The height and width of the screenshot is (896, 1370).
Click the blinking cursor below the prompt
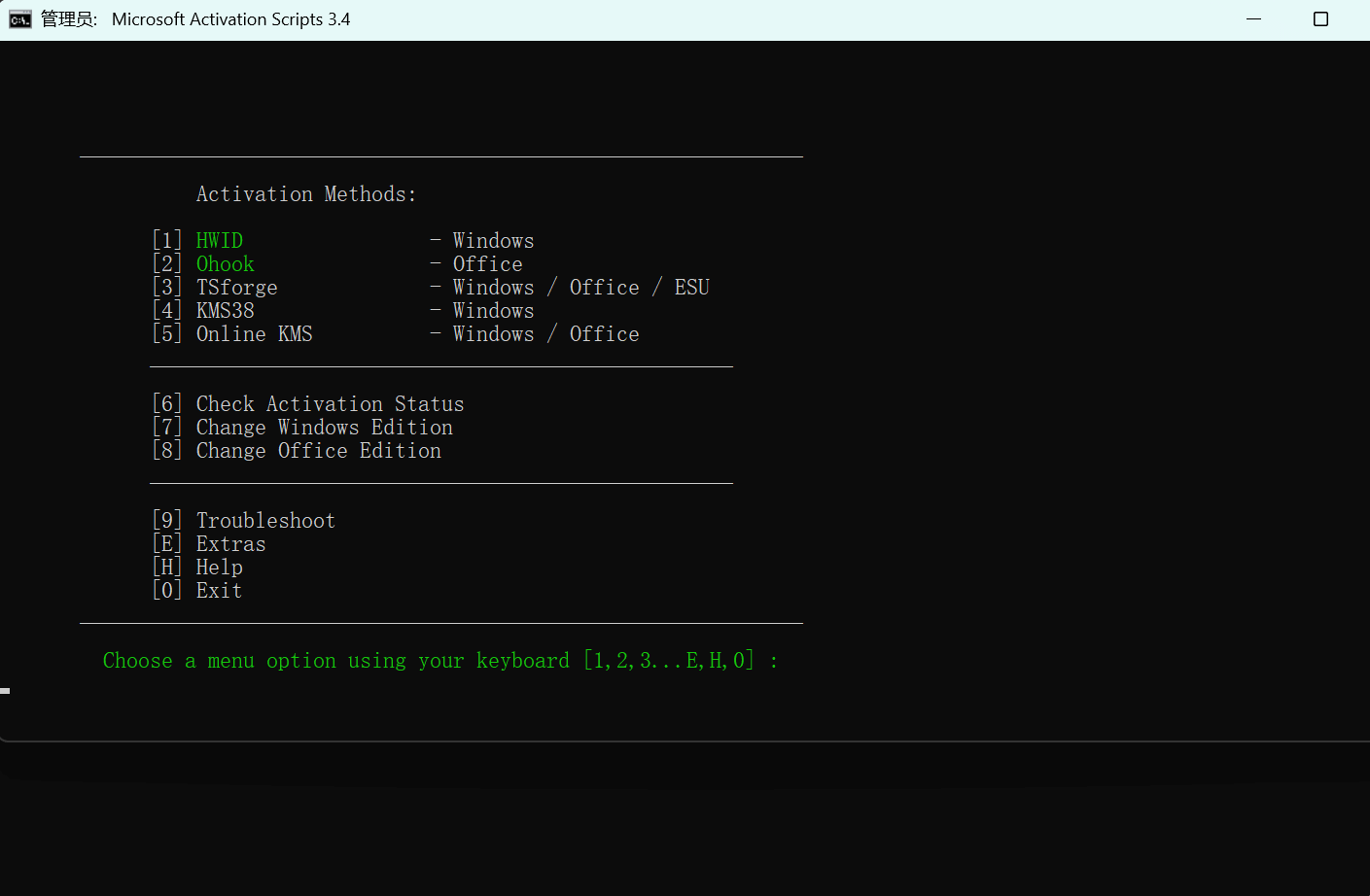pyautogui.click(x=5, y=691)
